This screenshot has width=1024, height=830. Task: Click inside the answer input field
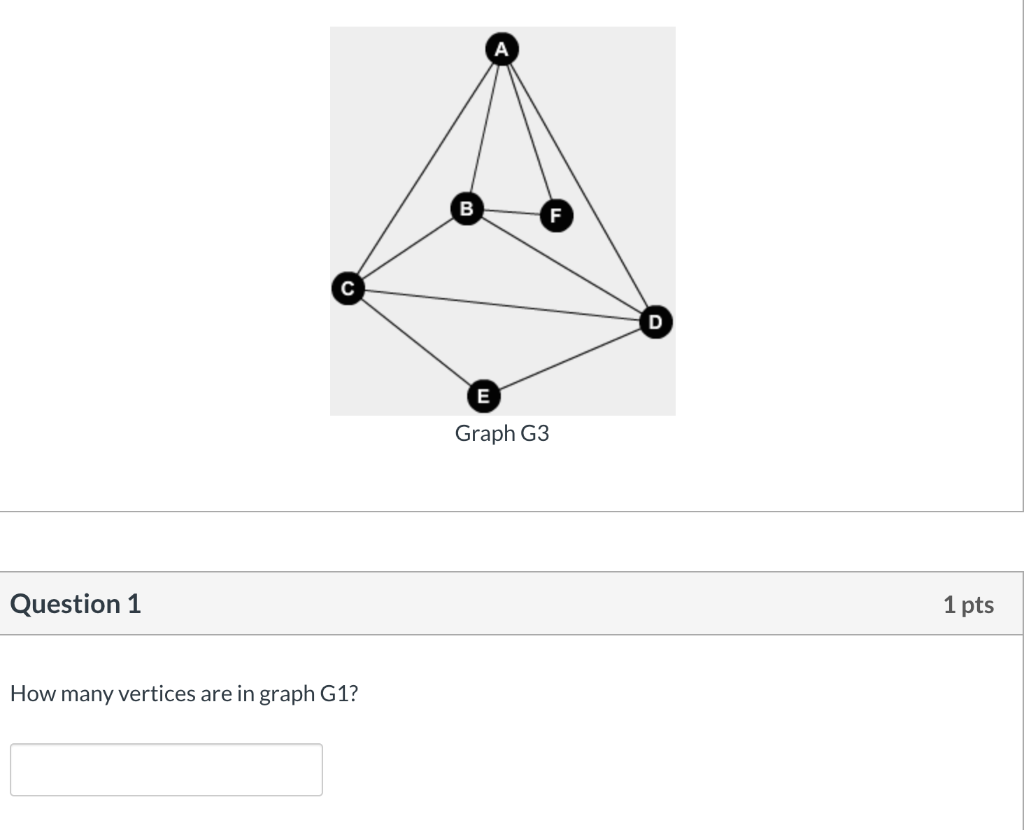coord(166,769)
